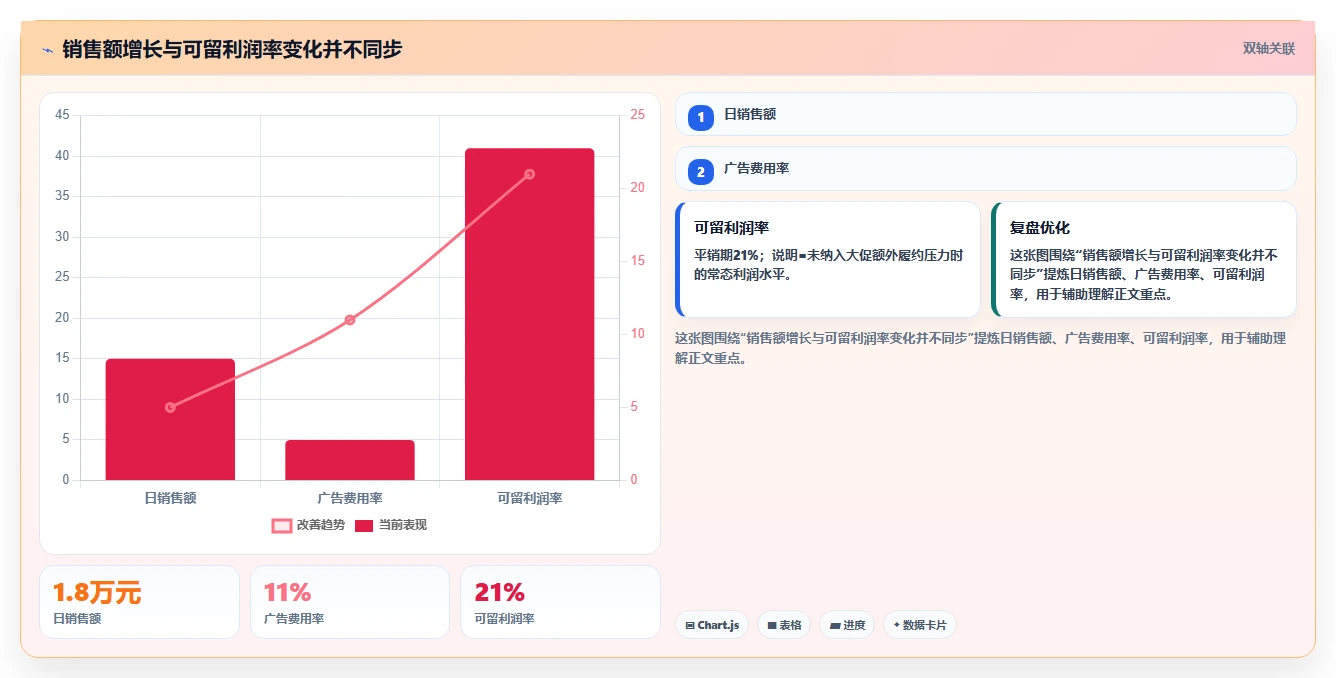Screen dimensions: 1336x678
Task: Click the 21% 可留利润率 stat card
Action: point(560,602)
